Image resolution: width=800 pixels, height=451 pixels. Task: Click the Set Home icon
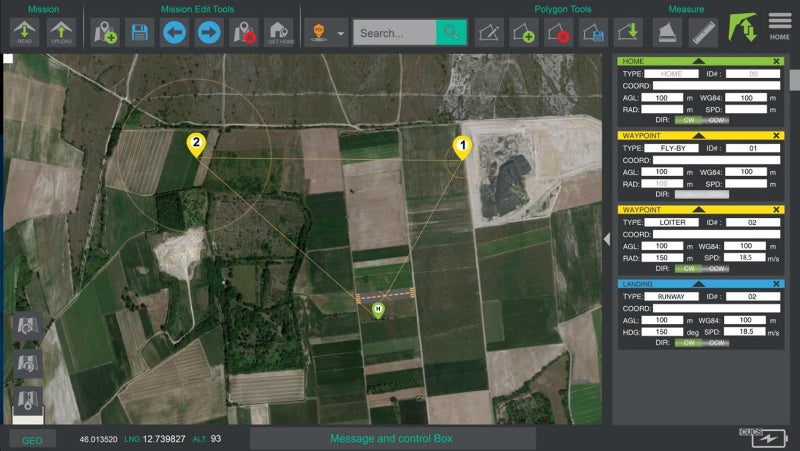click(279, 32)
